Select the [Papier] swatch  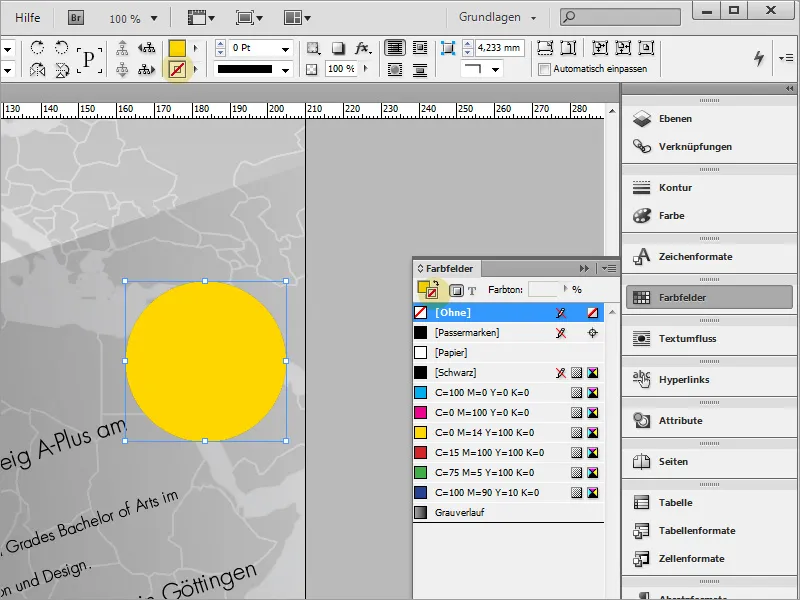(x=508, y=353)
